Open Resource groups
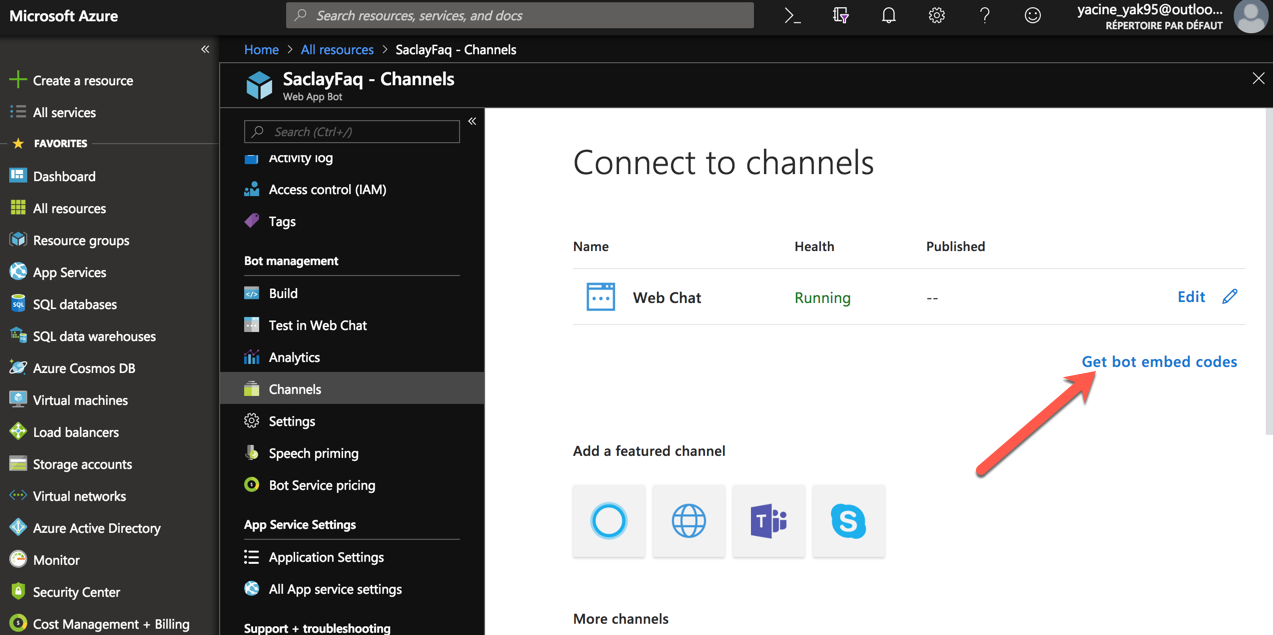 70,240
